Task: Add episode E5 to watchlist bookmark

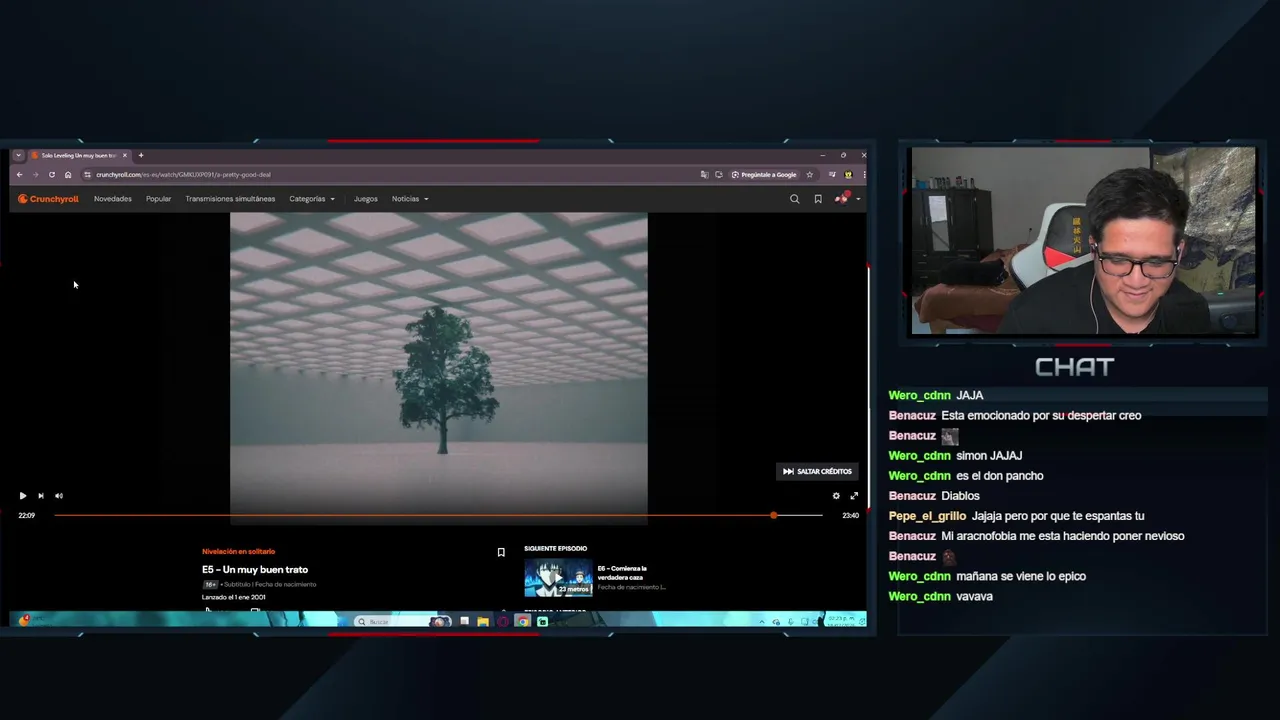Action: pyautogui.click(x=501, y=552)
